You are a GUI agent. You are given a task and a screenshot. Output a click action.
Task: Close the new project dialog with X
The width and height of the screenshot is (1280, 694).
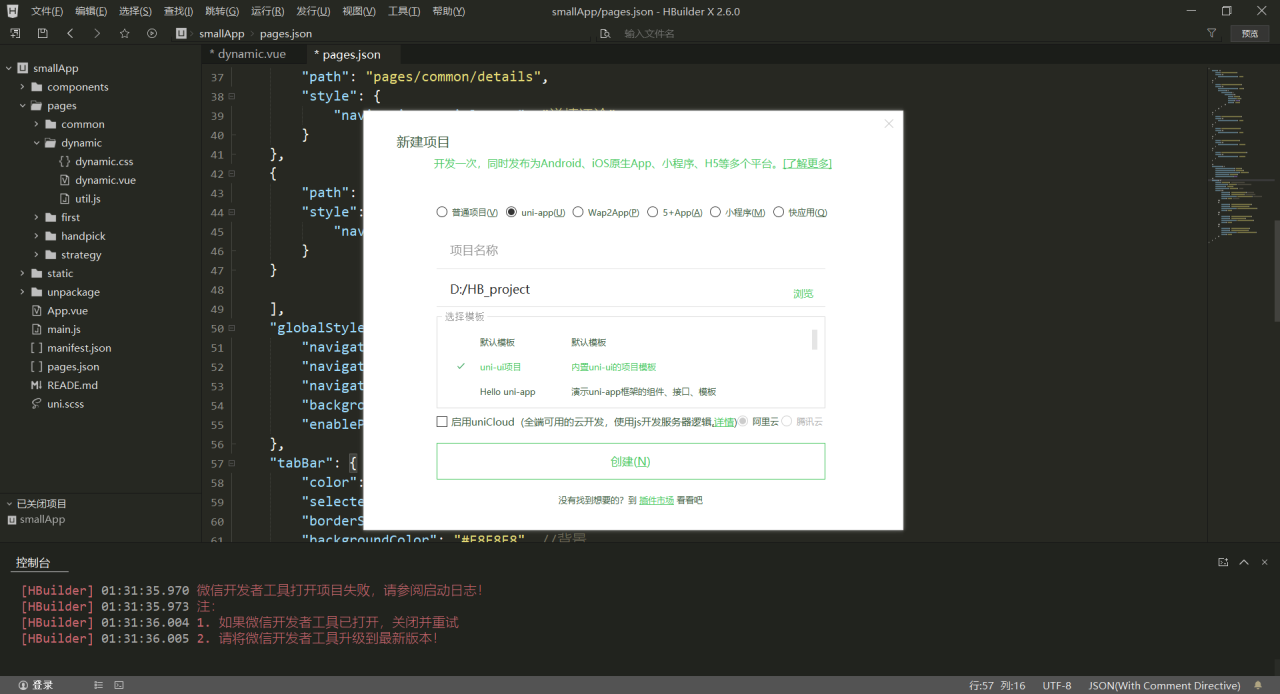click(888, 124)
